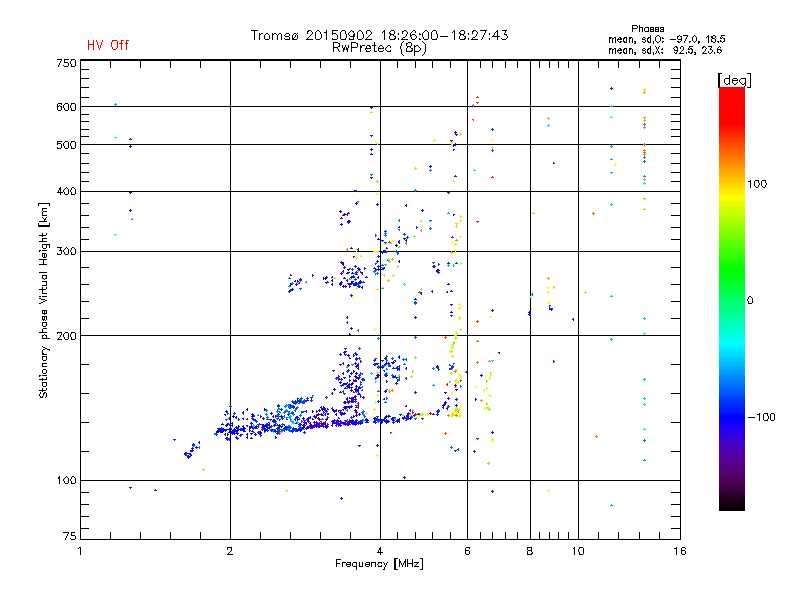Click the x-axis label '6'

(x=467, y=551)
